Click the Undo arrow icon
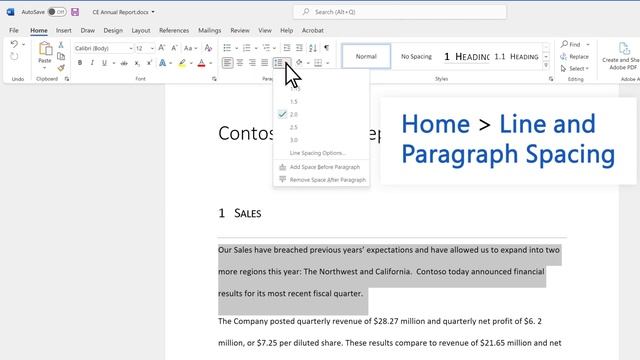640x360 pixels. [14, 44]
